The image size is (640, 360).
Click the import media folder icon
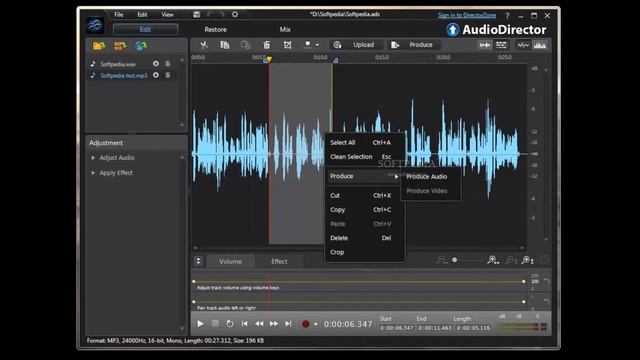click(x=99, y=46)
